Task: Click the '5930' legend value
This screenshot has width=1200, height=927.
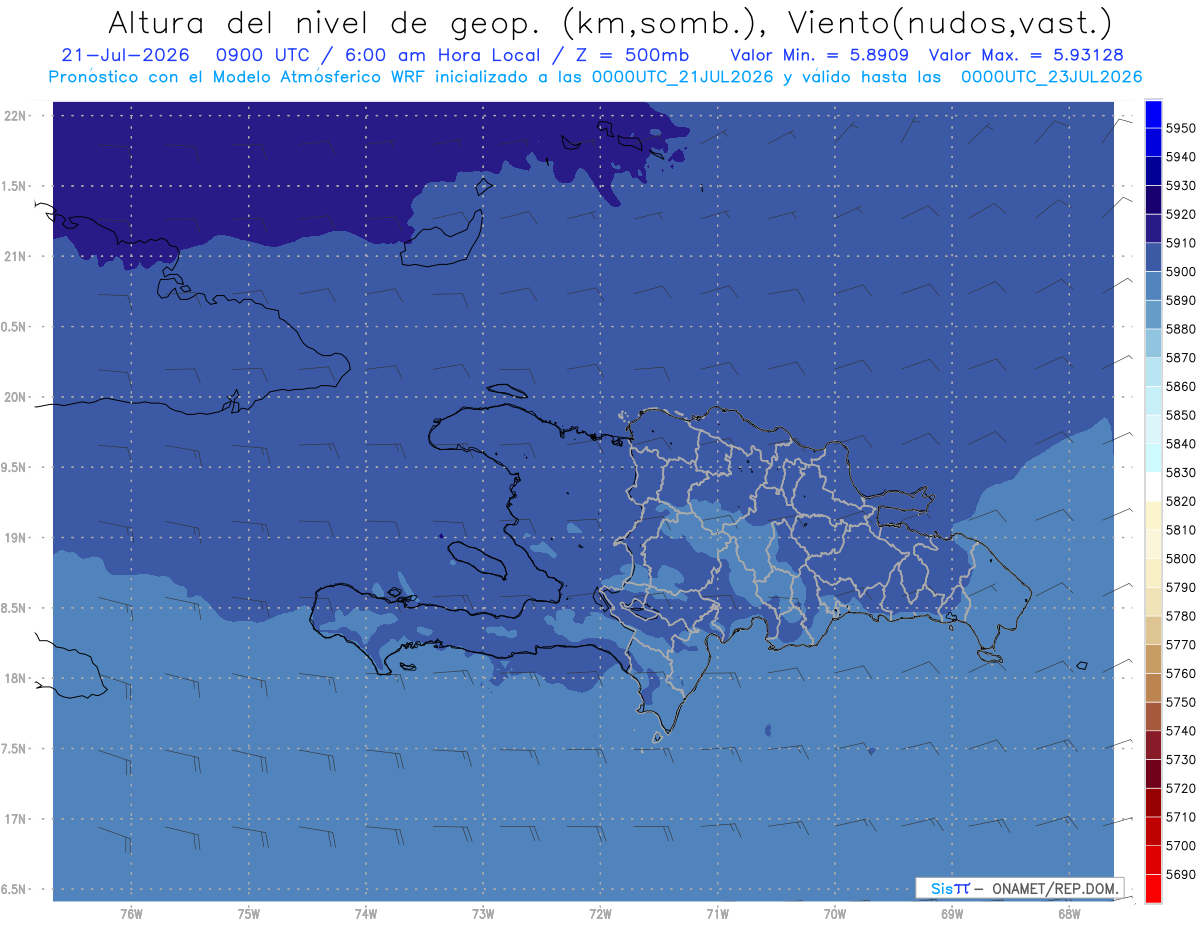Action: (x=1180, y=186)
